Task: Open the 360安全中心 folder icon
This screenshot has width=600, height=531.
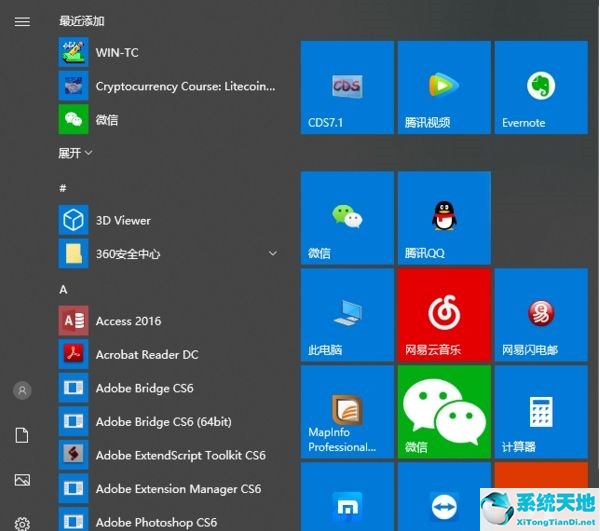Action: click(x=73, y=254)
